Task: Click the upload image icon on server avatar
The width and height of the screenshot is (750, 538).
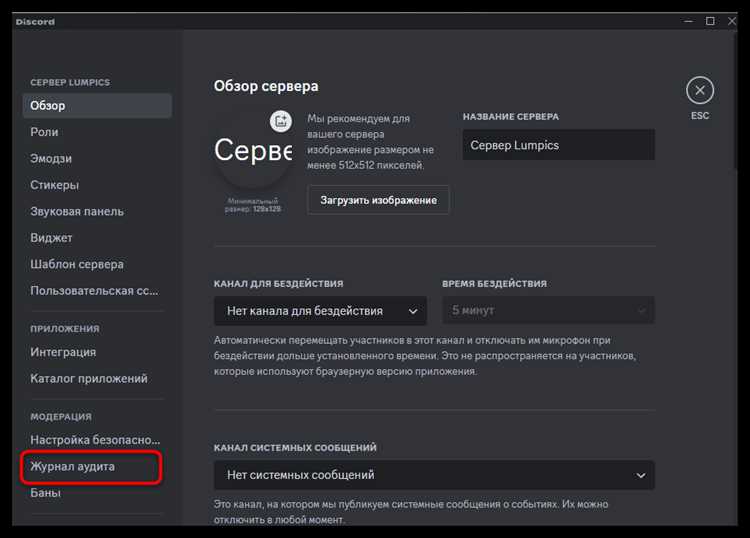Action: pyautogui.click(x=281, y=121)
